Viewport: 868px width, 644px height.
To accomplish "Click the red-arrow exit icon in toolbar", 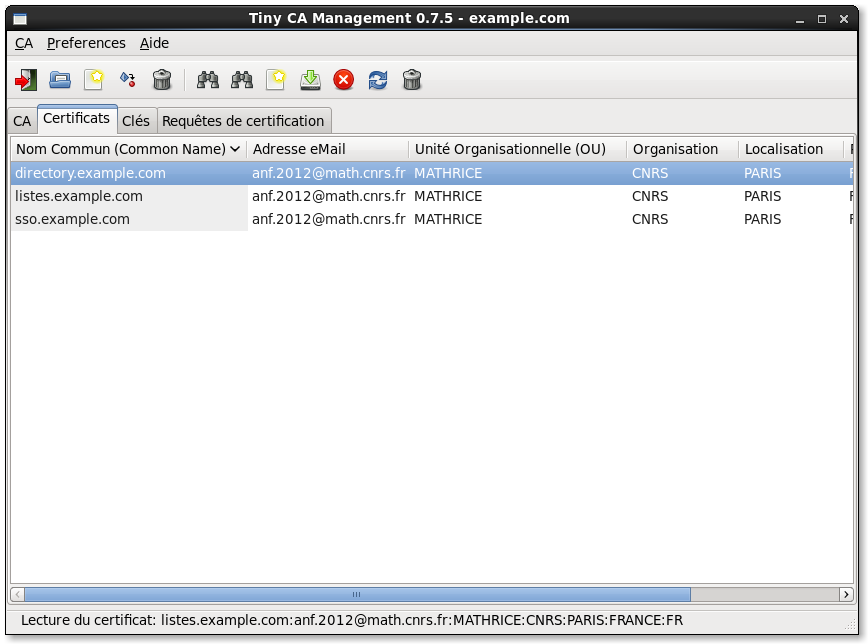I will [x=25, y=80].
